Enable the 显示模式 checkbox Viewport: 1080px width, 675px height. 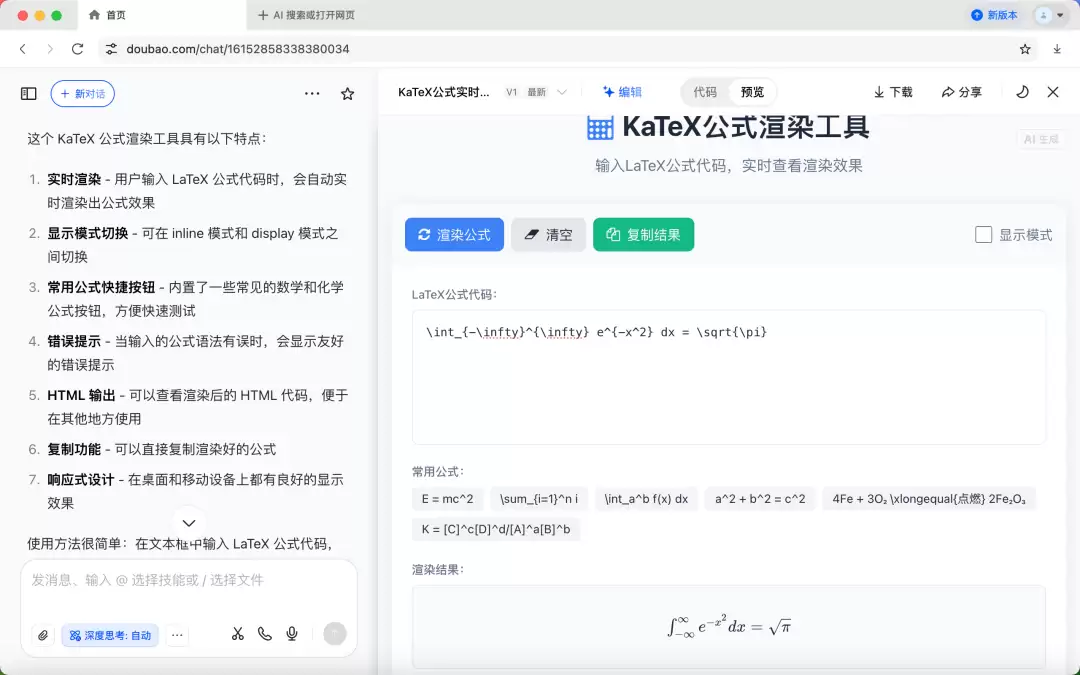(984, 235)
